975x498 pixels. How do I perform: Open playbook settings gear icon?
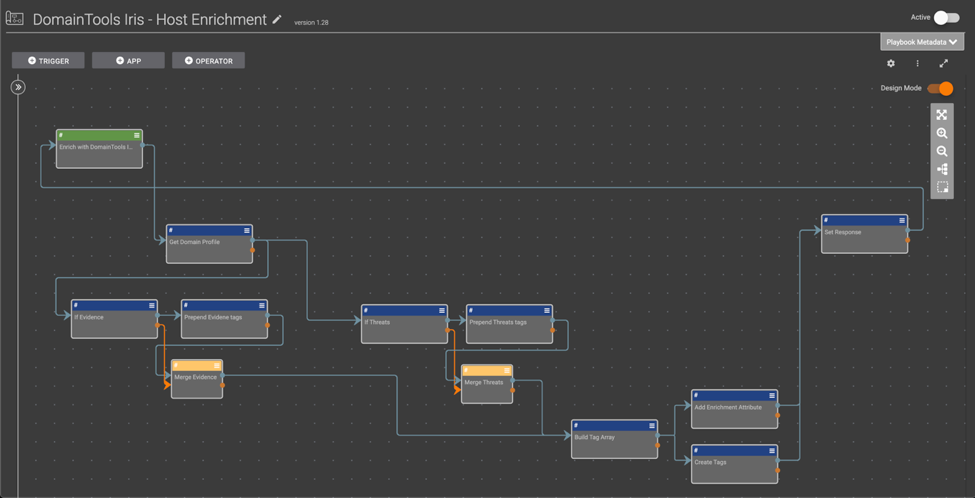(890, 63)
